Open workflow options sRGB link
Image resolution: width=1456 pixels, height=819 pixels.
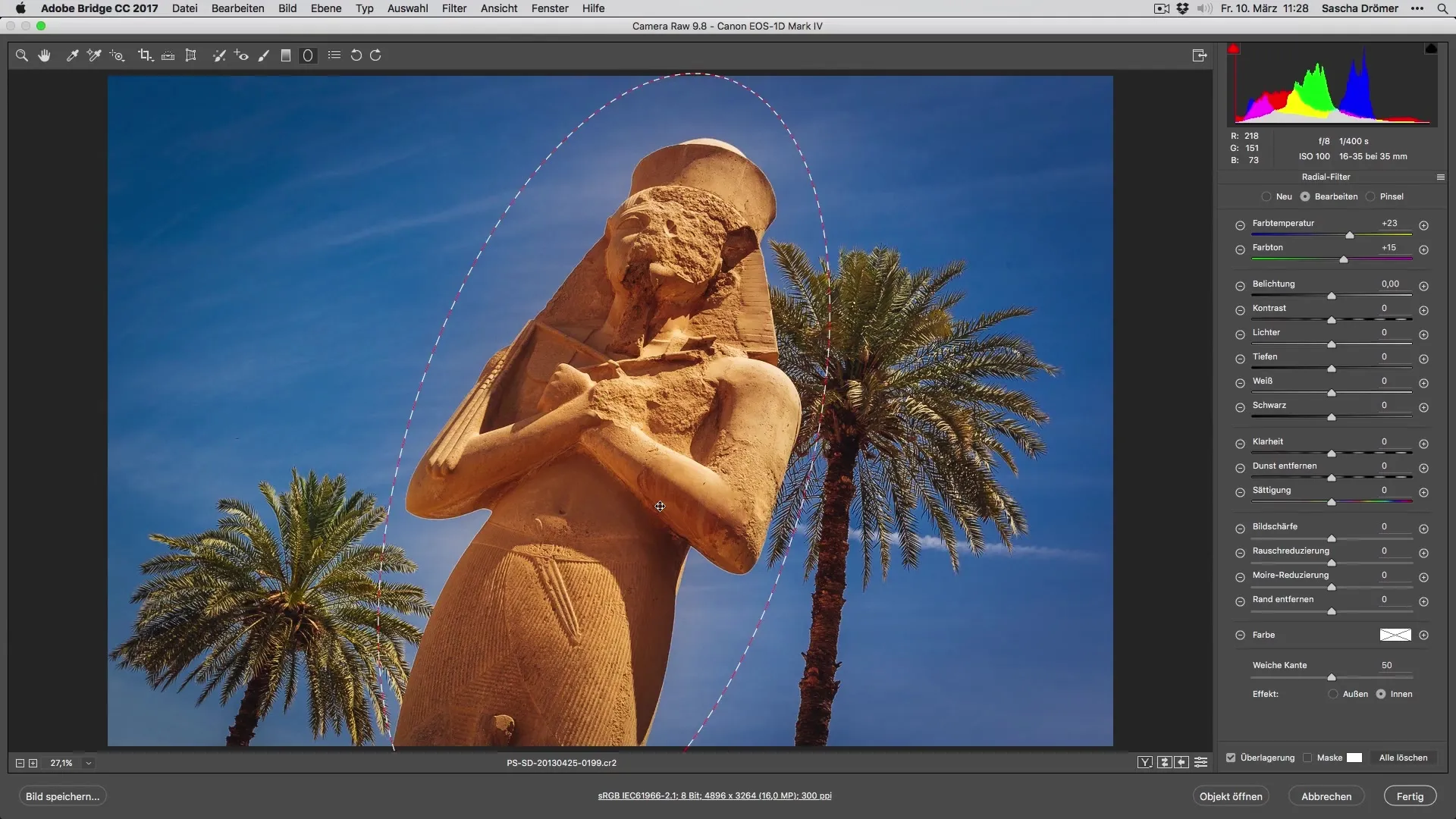714,795
